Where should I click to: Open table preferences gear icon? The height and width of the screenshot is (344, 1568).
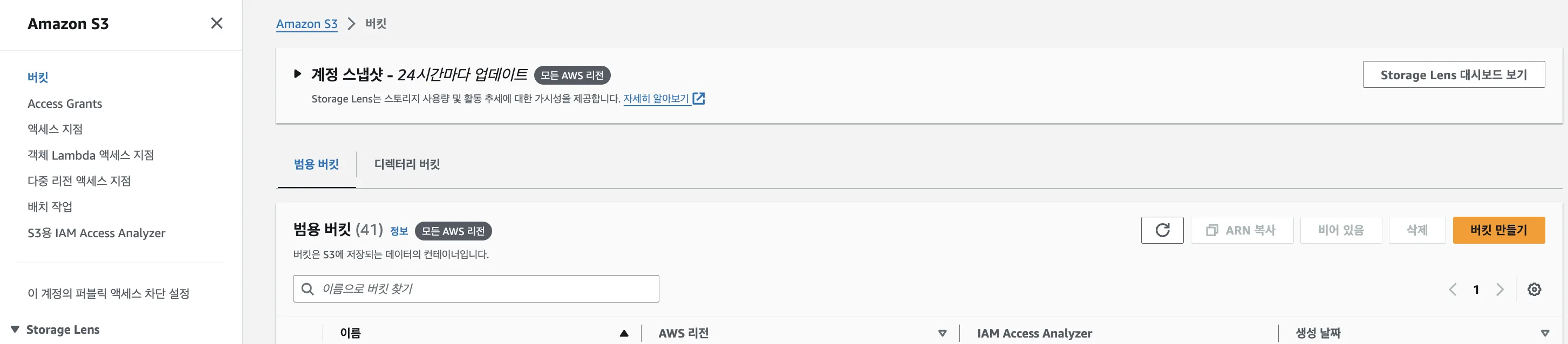point(1534,290)
